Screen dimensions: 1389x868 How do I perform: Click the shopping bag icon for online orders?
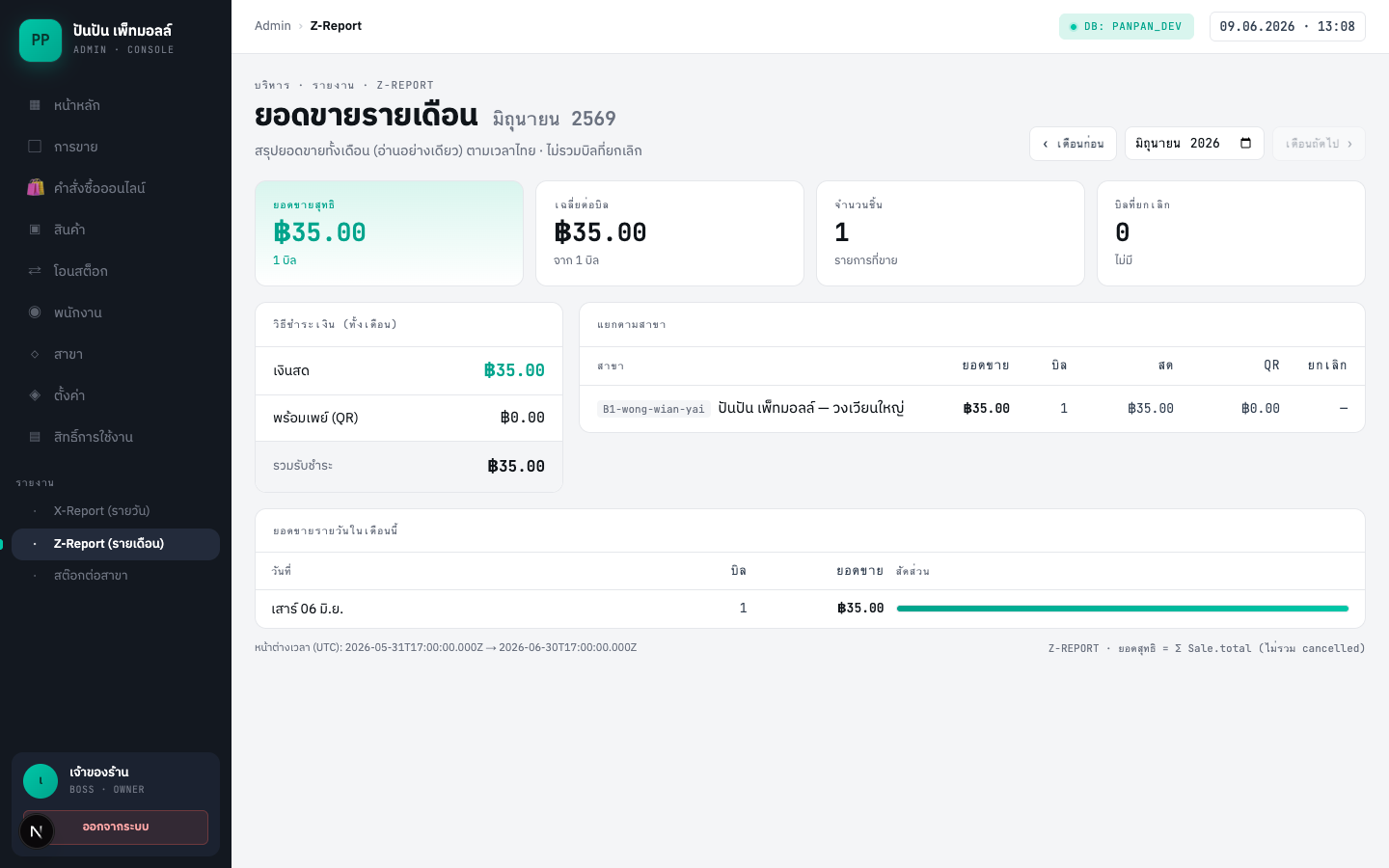click(35, 188)
